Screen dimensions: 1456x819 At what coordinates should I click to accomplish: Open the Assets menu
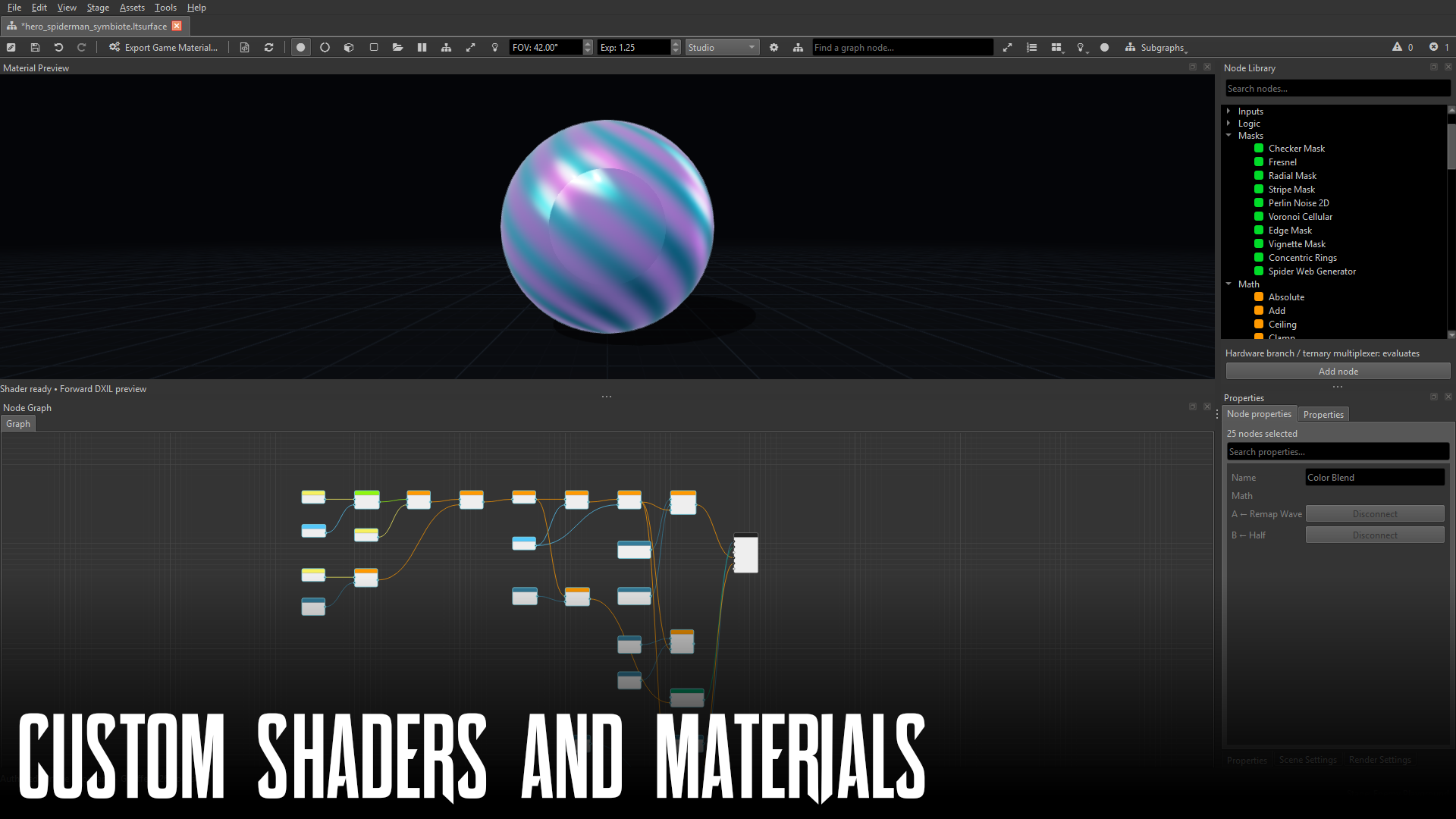(132, 8)
